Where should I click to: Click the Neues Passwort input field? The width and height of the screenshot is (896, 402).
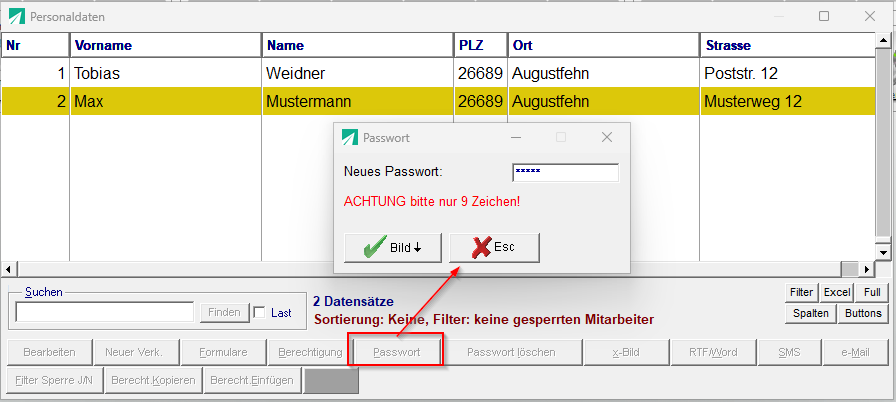(x=565, y=172)
